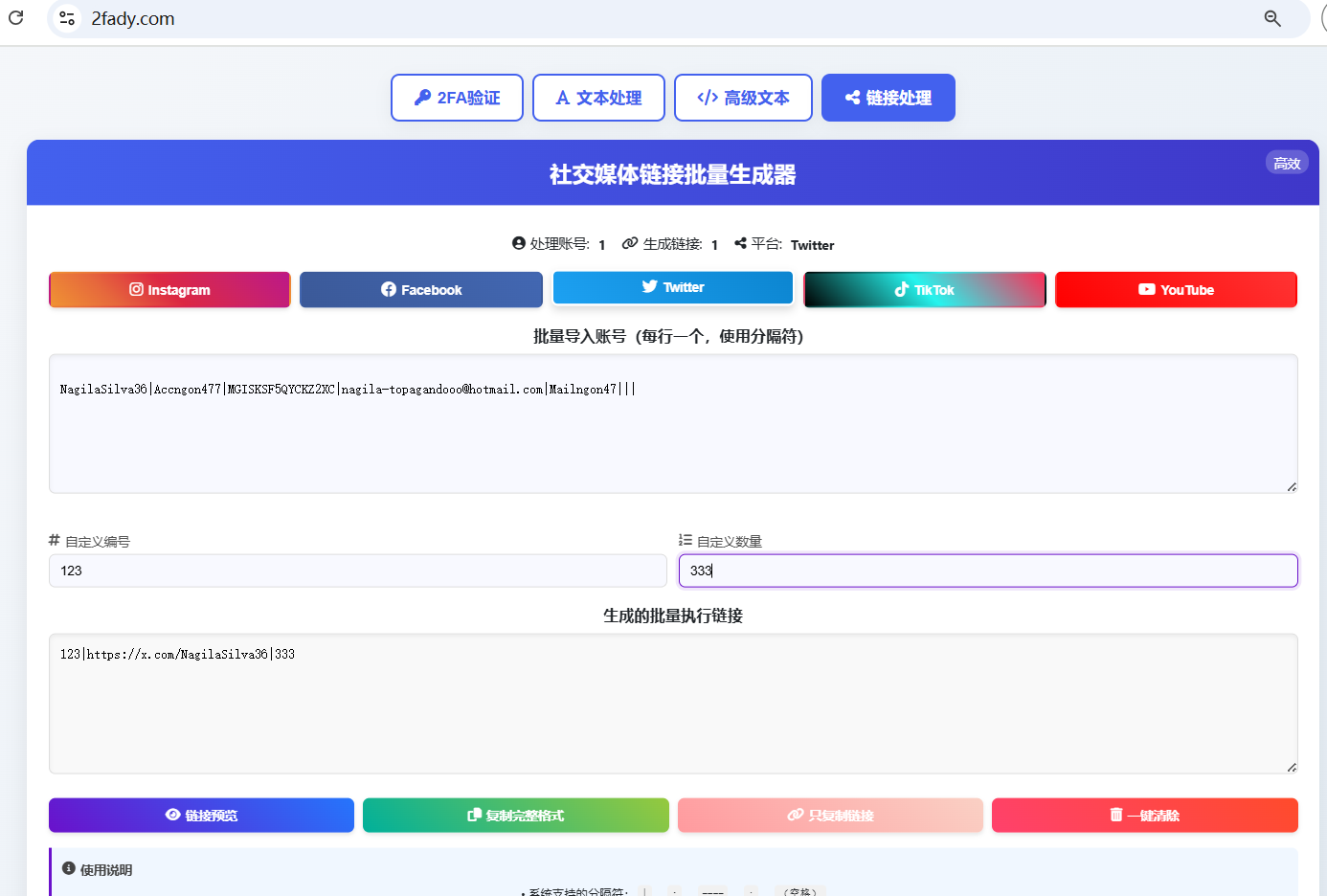Switch platform to YouTube
1327x896 pixels.
click(x=1176, y=290)
